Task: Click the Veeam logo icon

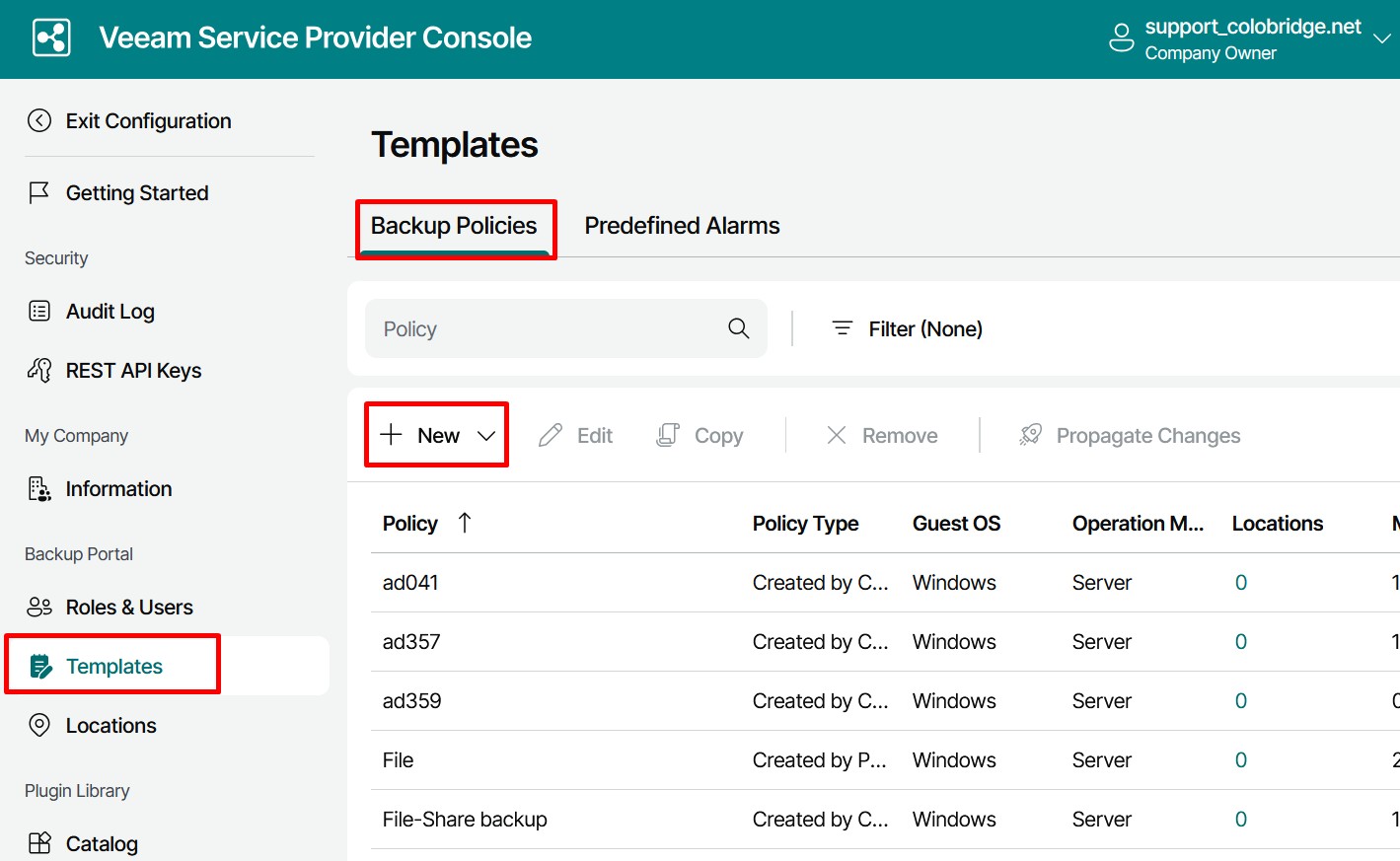Action: 51,38
